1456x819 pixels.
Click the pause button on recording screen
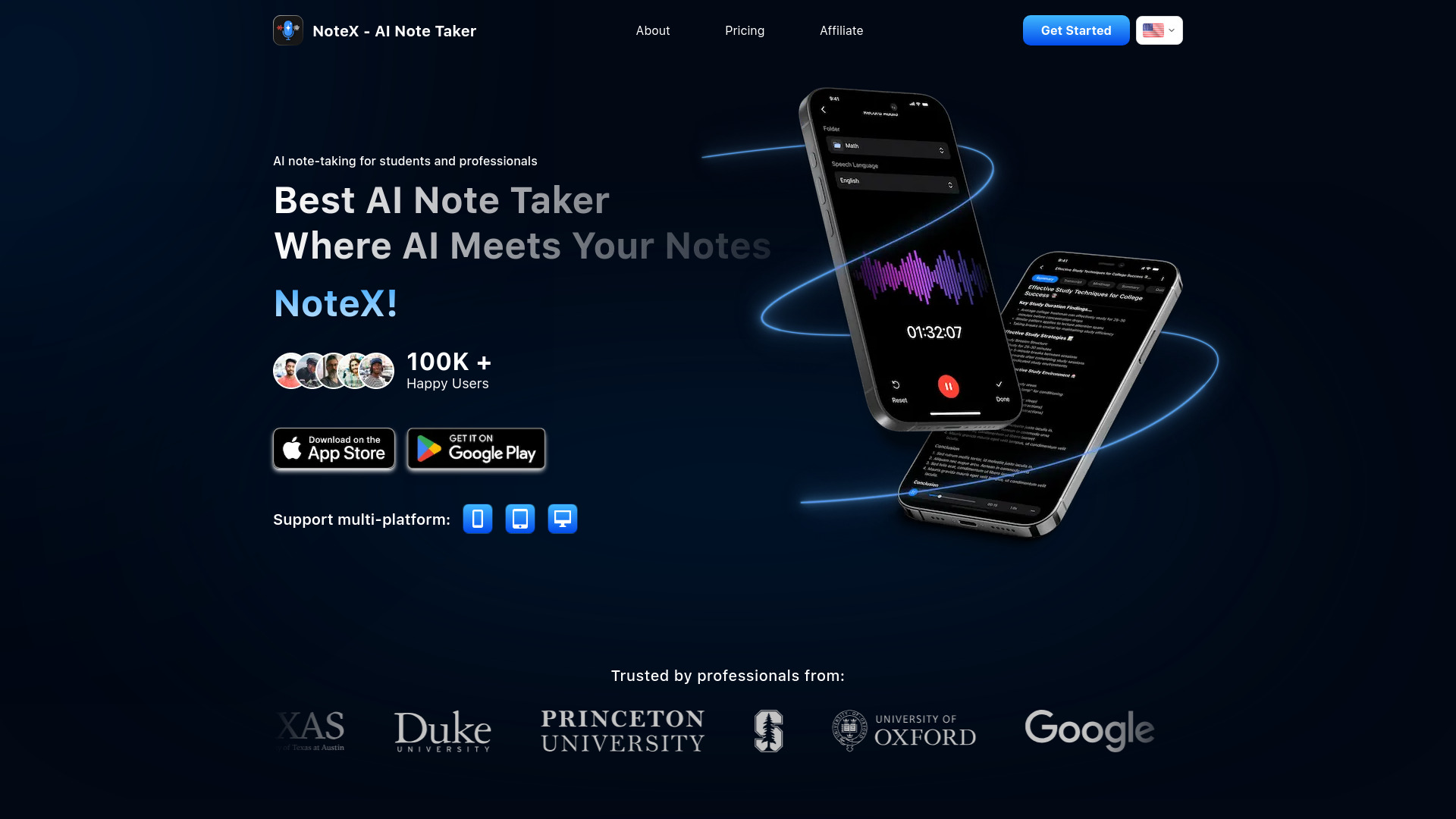[948, 385]
